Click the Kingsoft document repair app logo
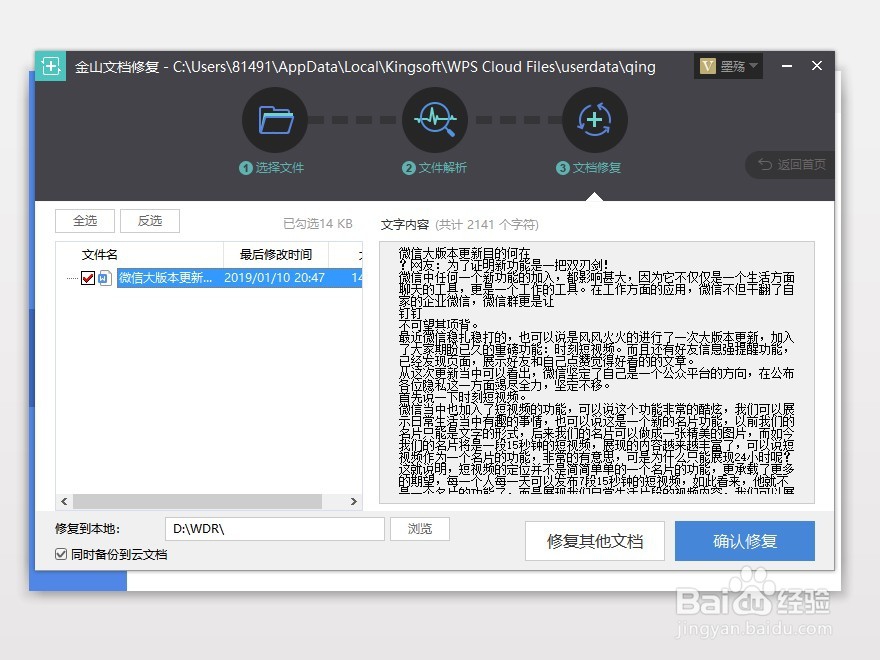Image resolution: width=880 pixels, height=660 pixels. [x=51, y=66]
